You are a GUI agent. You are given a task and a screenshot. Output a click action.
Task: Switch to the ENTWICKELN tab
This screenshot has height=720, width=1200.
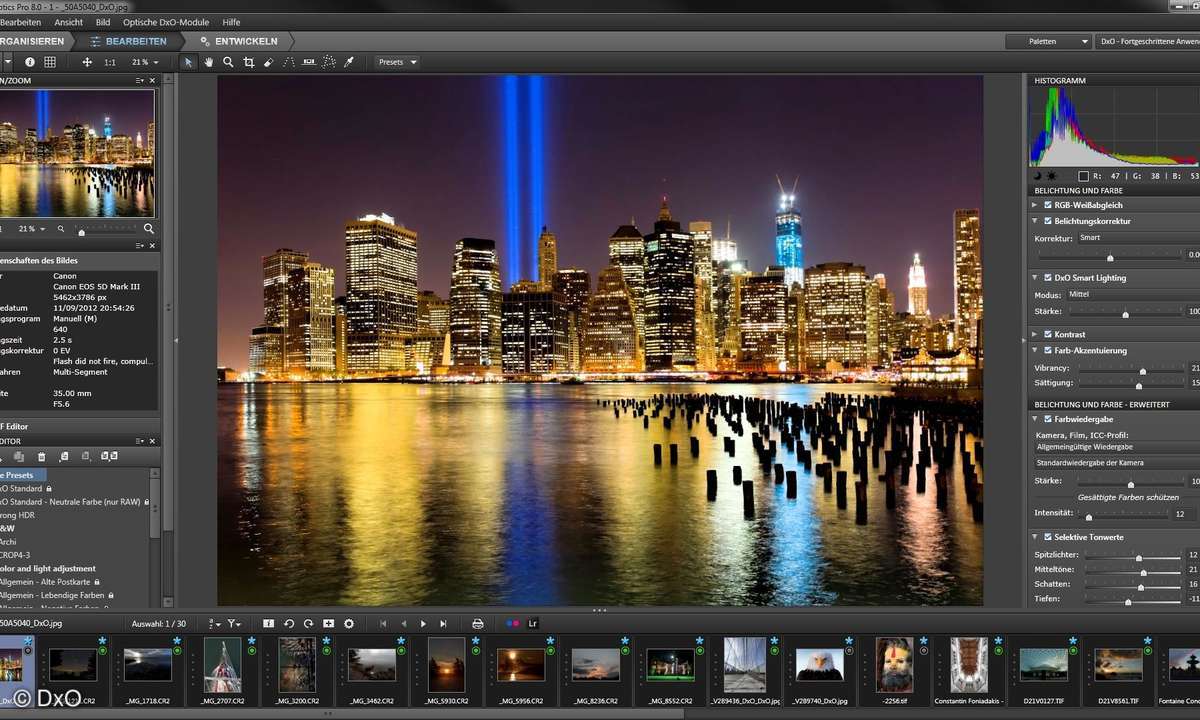(x=239, y=41)
